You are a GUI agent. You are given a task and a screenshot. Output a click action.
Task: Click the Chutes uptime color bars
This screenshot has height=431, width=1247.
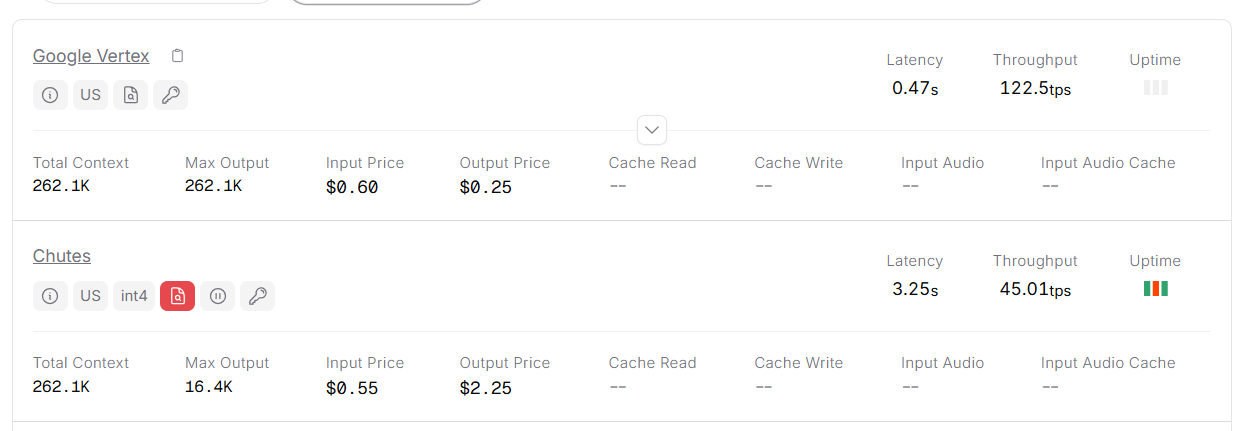pyautogui.click(x=1155, y=289)
